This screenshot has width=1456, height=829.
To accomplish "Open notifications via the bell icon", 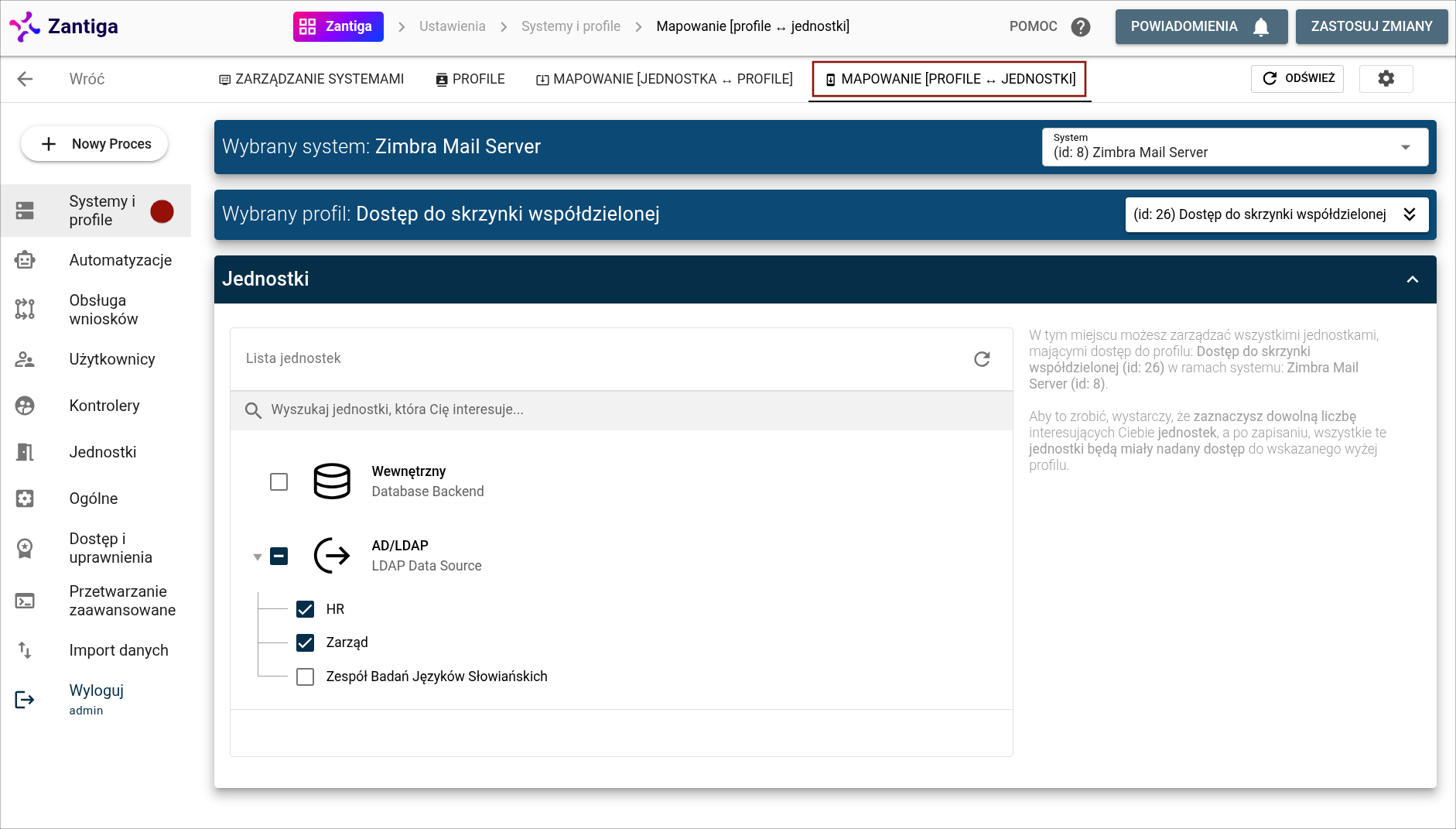I will coord(1261,27).
